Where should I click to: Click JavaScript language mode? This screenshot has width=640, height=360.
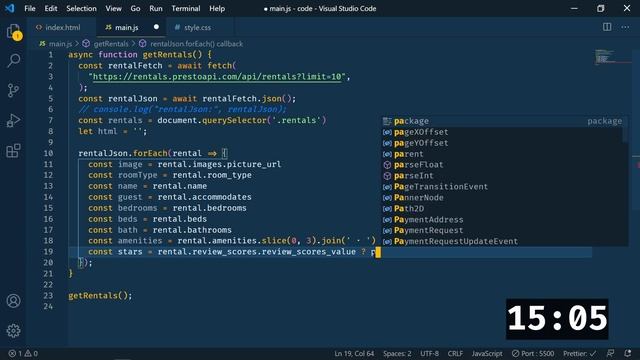coord(487,353)
